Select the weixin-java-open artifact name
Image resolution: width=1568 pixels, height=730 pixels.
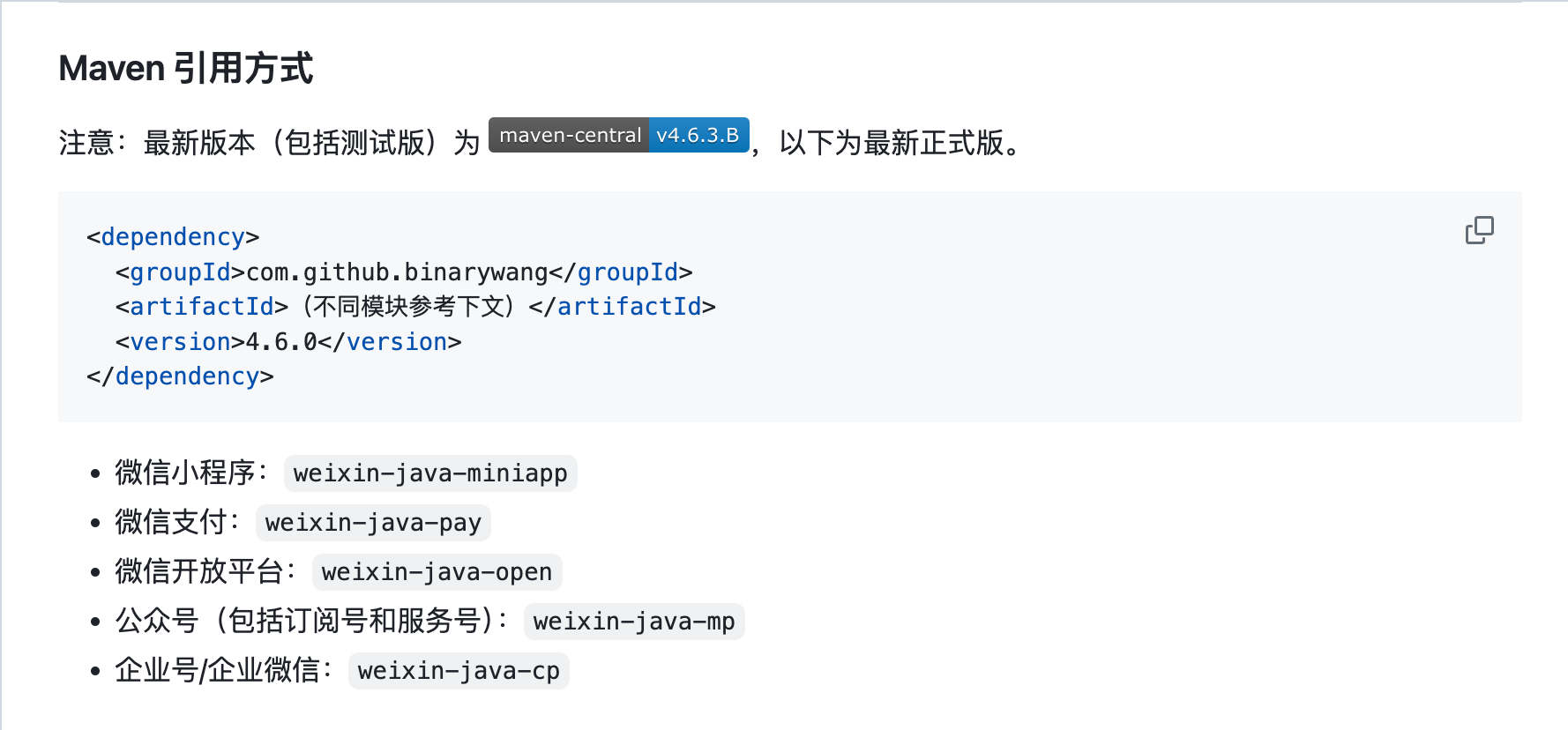pos(437,572)
